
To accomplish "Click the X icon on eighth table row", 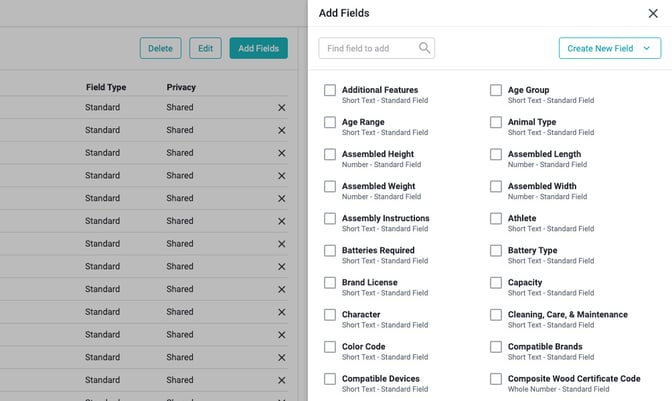I will (281, 266).
